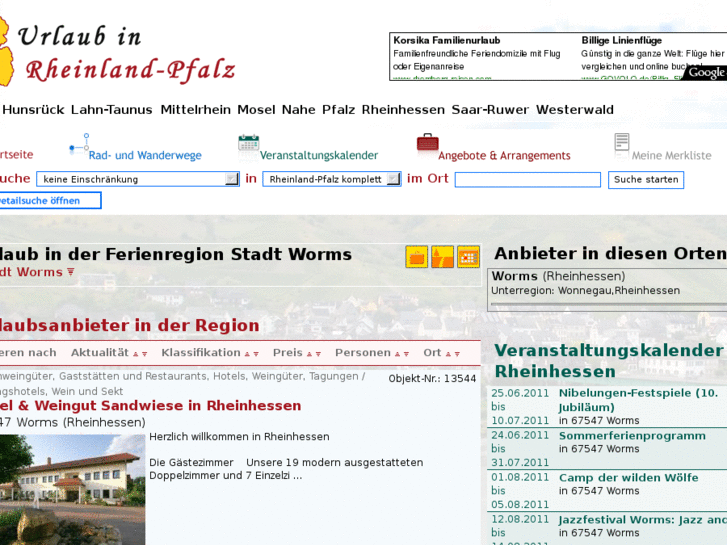Open the Nahe region menu
This screenshot has height=545, width=727.
click(x=299, y=110)
